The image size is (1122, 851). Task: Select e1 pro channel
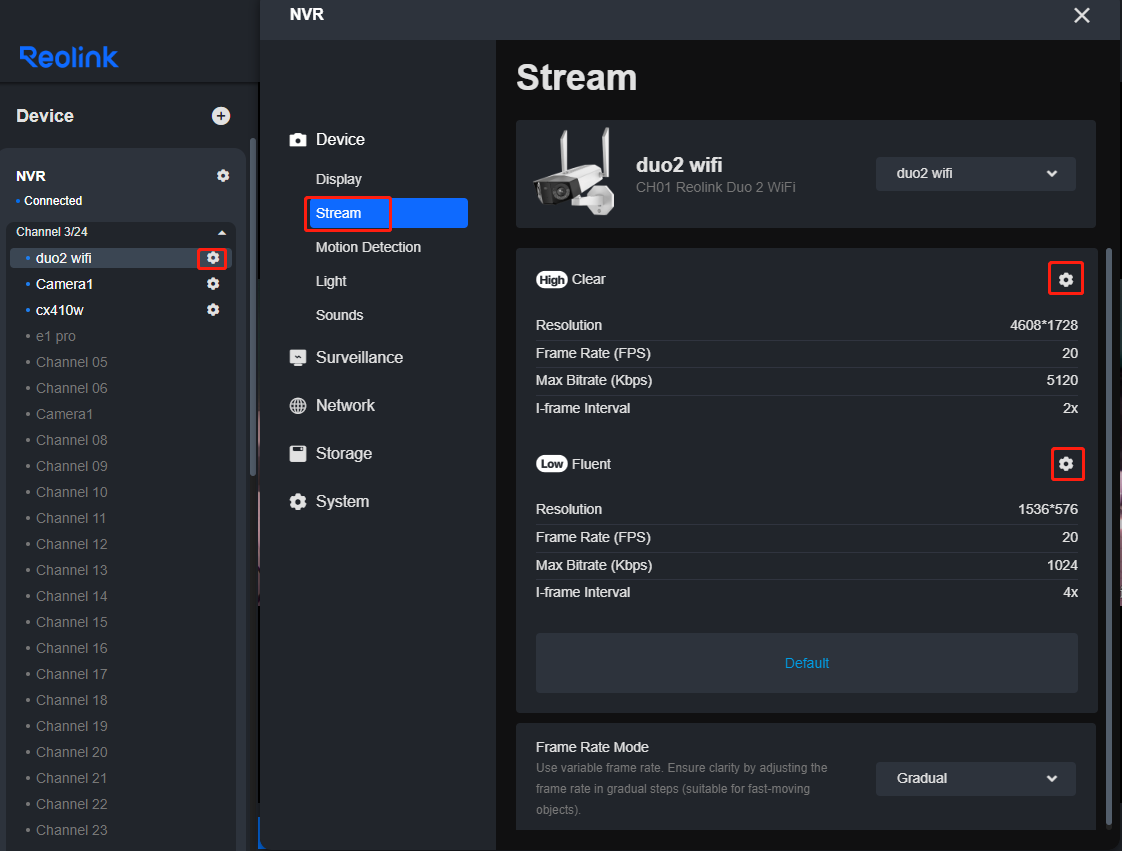[56, 336]
